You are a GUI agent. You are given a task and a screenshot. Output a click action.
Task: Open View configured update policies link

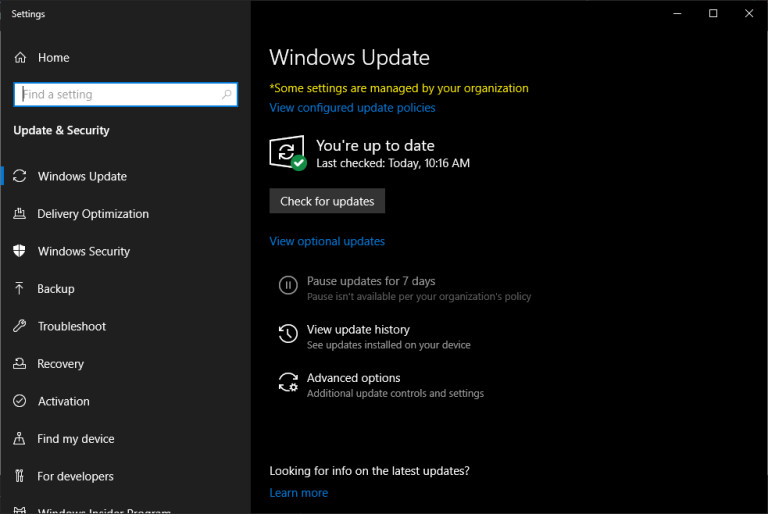[352, 108]
